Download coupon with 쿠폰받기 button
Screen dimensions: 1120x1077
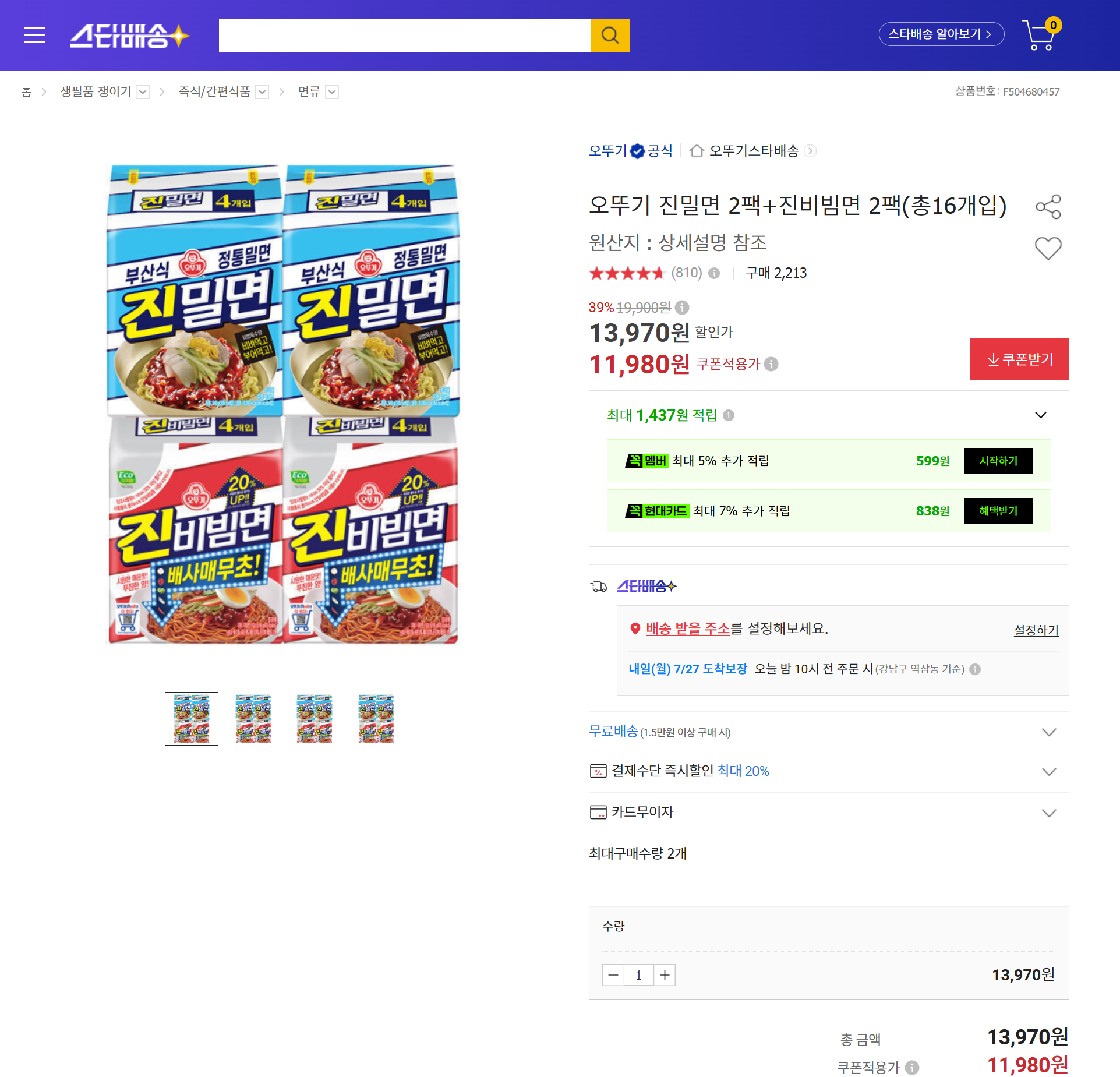[x=1019, y=359]
